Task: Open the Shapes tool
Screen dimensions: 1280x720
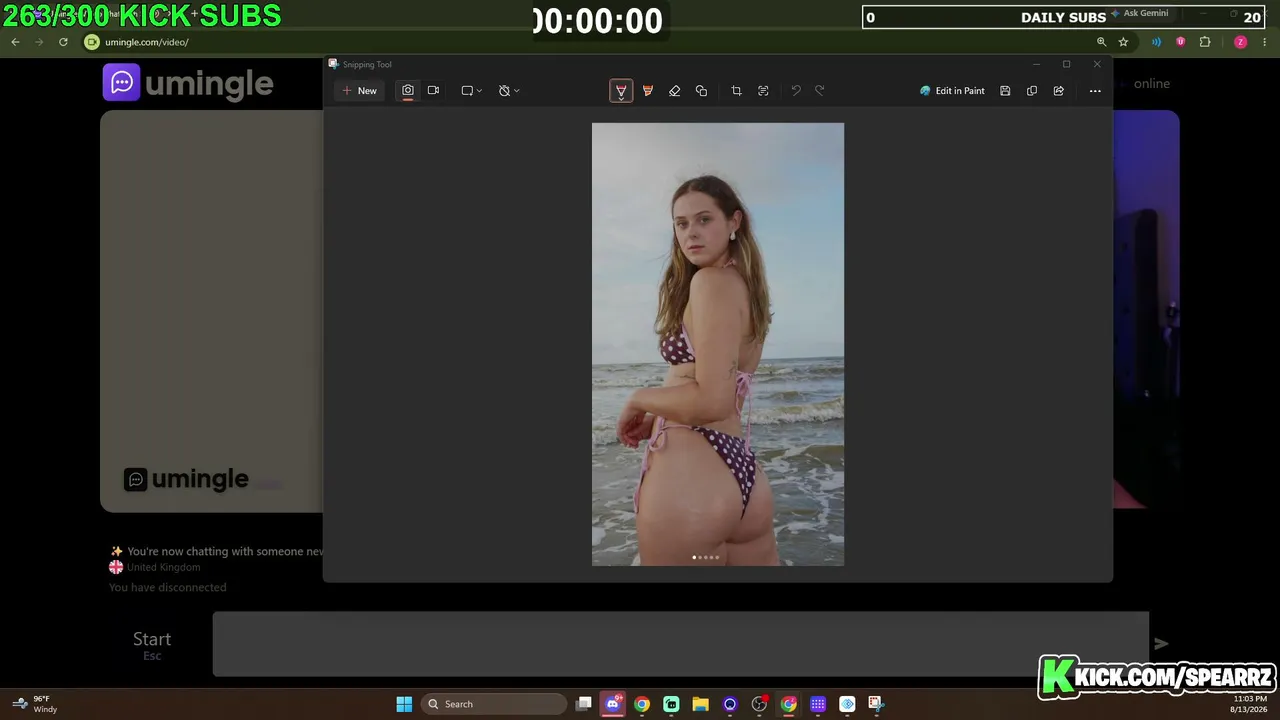Action: (x=701, y=91)
